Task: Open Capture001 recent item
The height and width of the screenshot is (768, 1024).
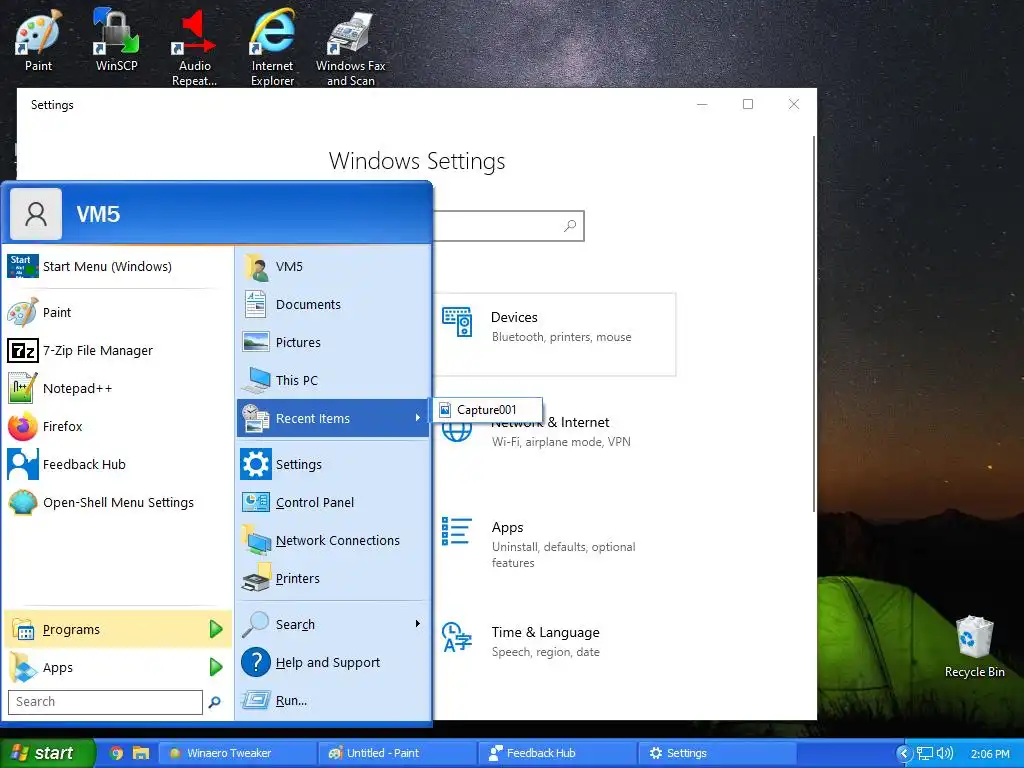Action: [x=487, y=409]
